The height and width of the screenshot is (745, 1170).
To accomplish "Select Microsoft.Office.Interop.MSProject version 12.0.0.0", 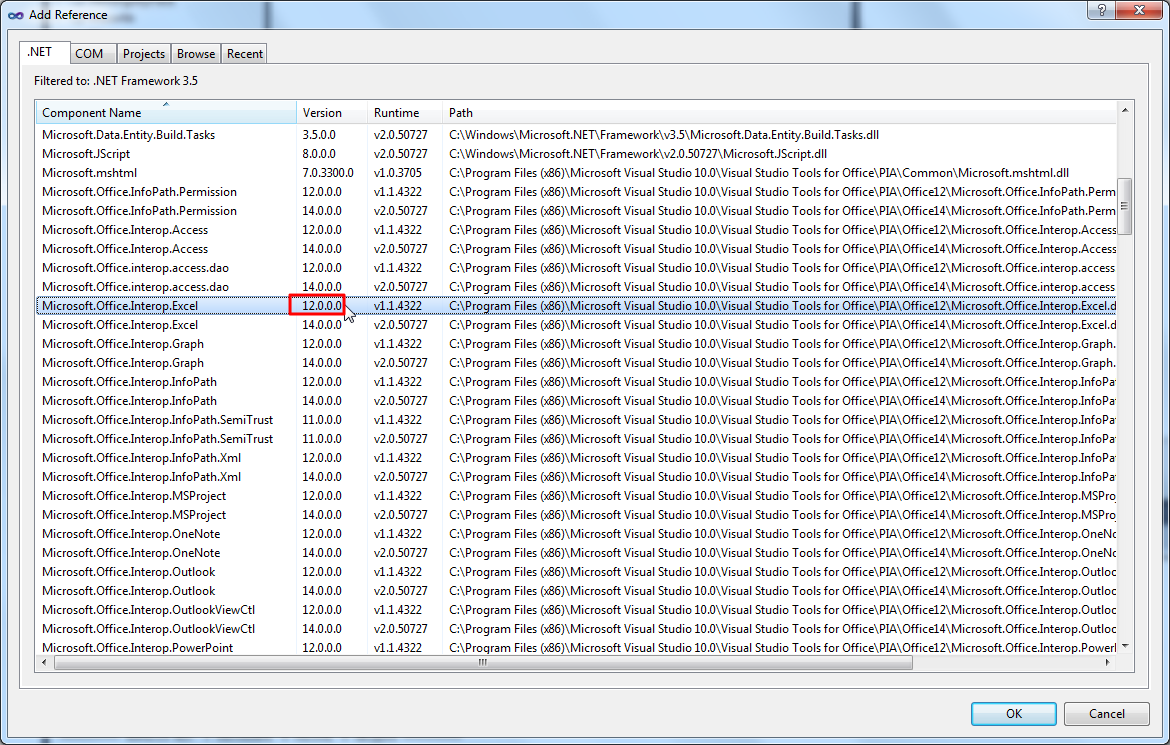I will coord(576,496).
